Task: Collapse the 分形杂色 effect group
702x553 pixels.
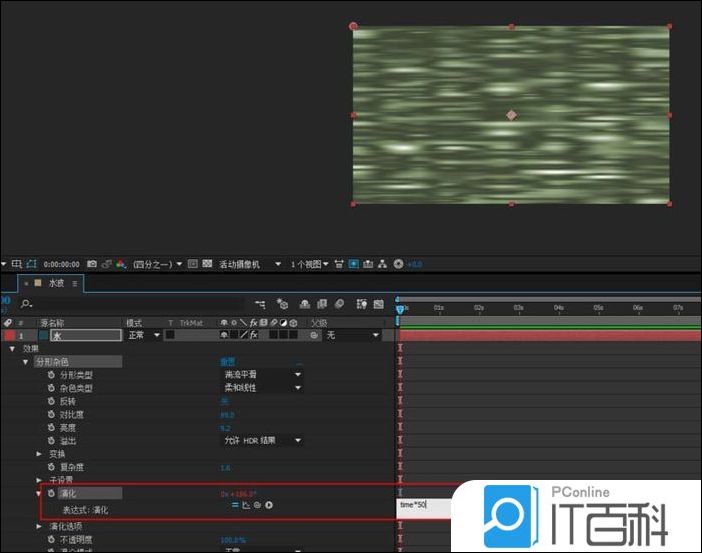Action: [x=26, y=361]
